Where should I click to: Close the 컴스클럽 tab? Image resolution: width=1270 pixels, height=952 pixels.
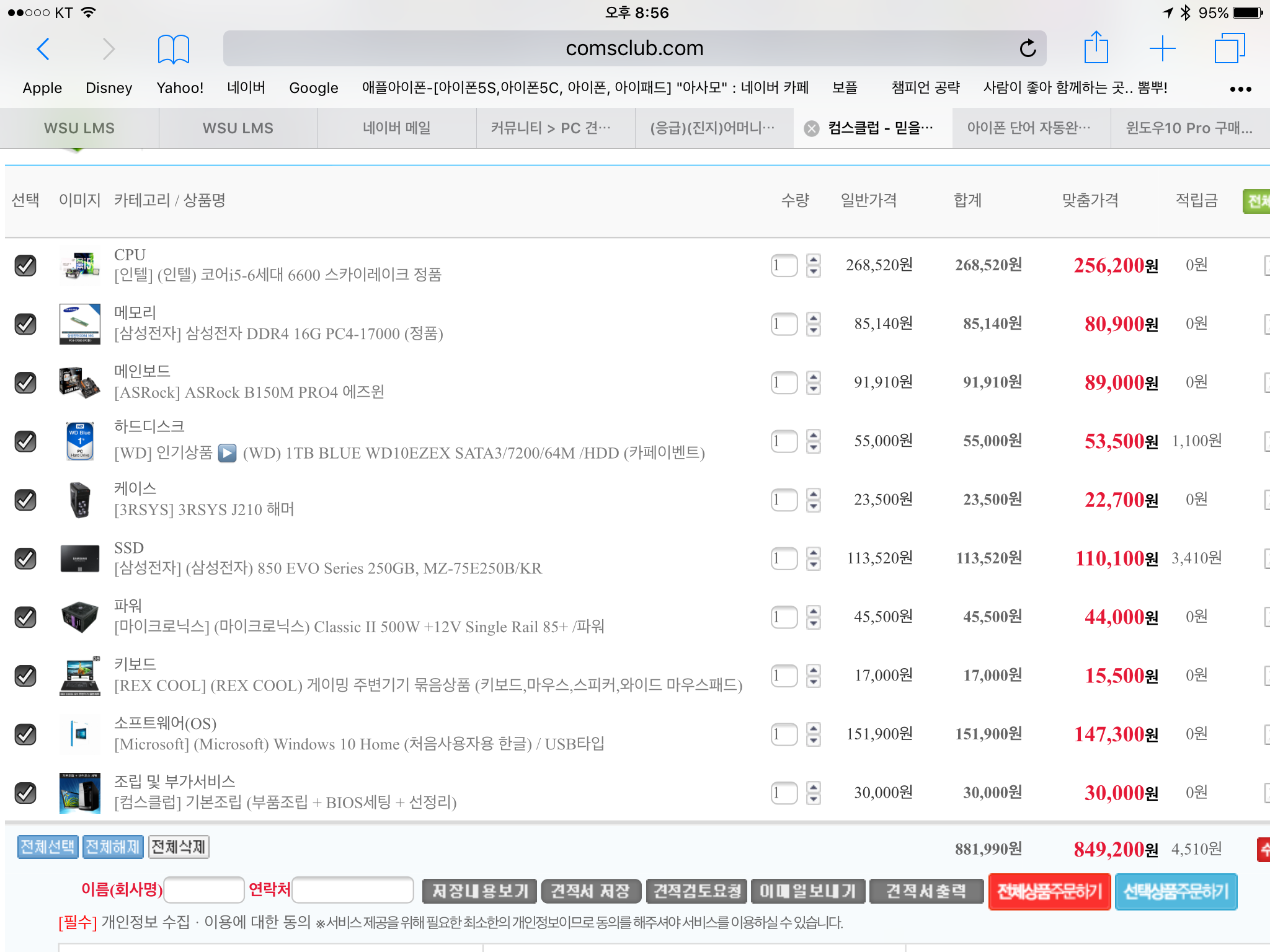(811, 128)
